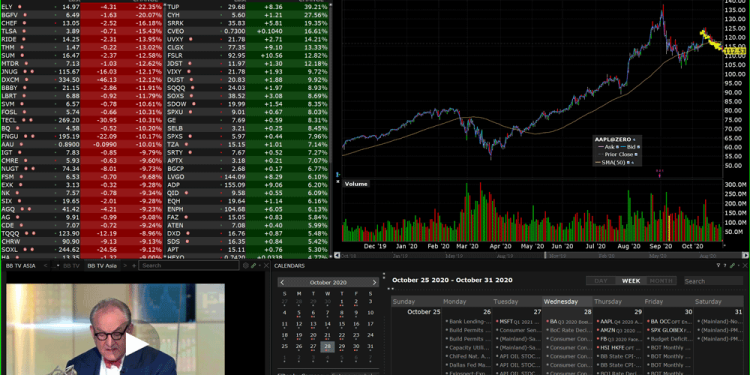Click the red dot next to JNUG
The image size is (750, 375).
click(25, 72)
